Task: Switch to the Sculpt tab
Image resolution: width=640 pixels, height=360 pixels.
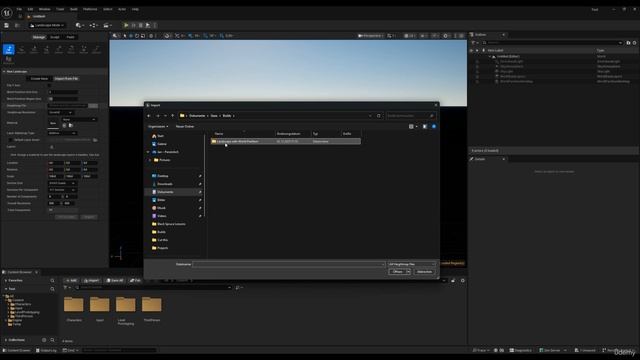Action: click(55, 37)
